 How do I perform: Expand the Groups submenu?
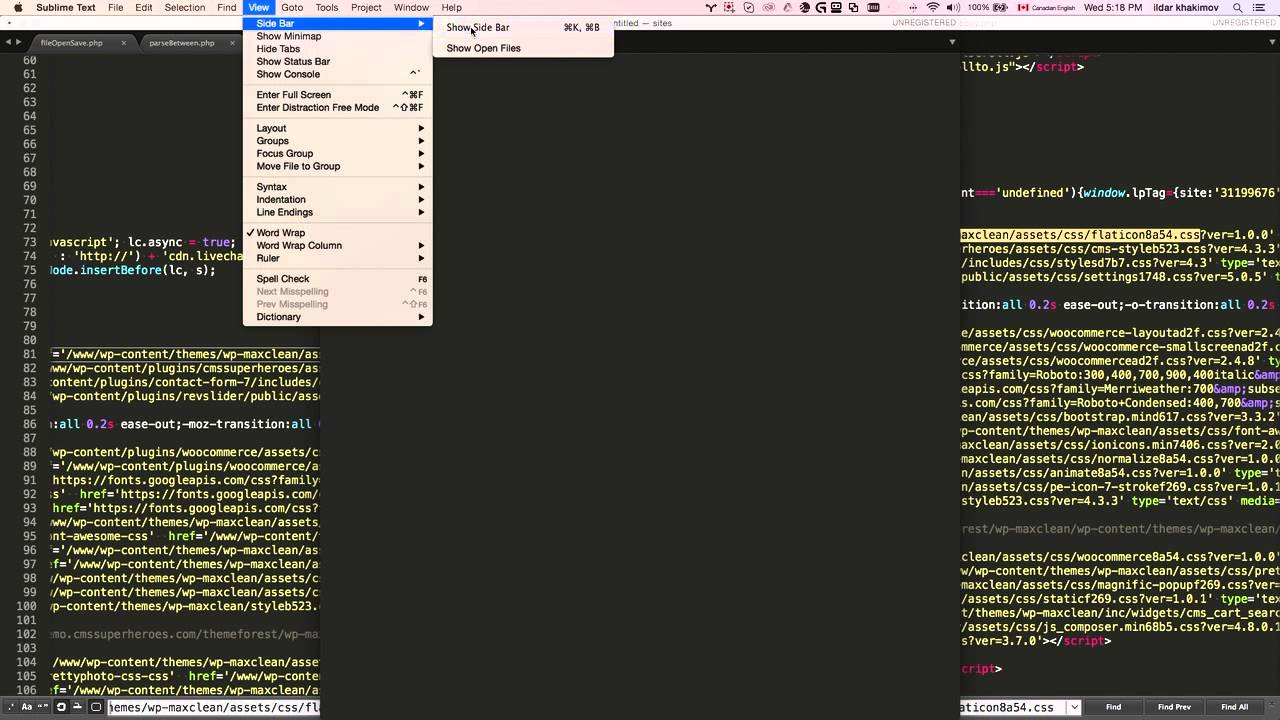(x=338, y=141)
